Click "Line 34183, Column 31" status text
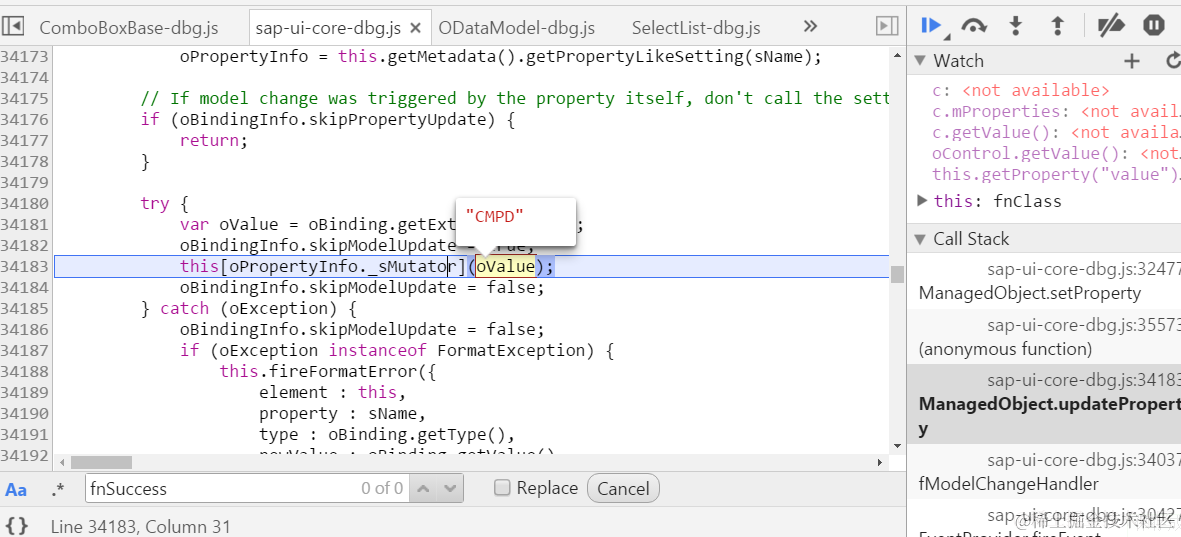Screen dimensions: 1181x537 pos(140,526)
